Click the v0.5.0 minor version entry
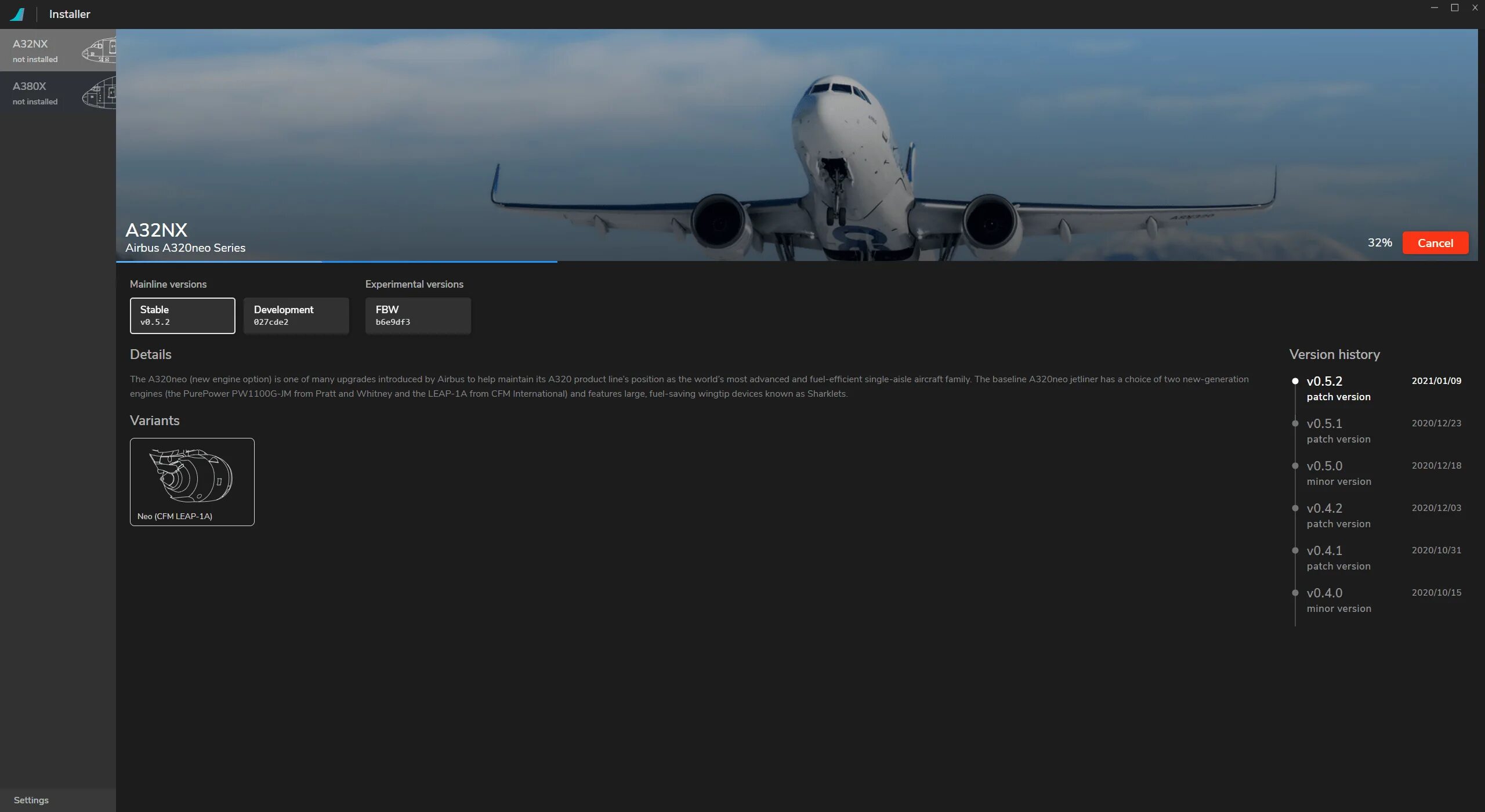The image size is (1485, 812). pyautogui.click(x=1324, y=466)
